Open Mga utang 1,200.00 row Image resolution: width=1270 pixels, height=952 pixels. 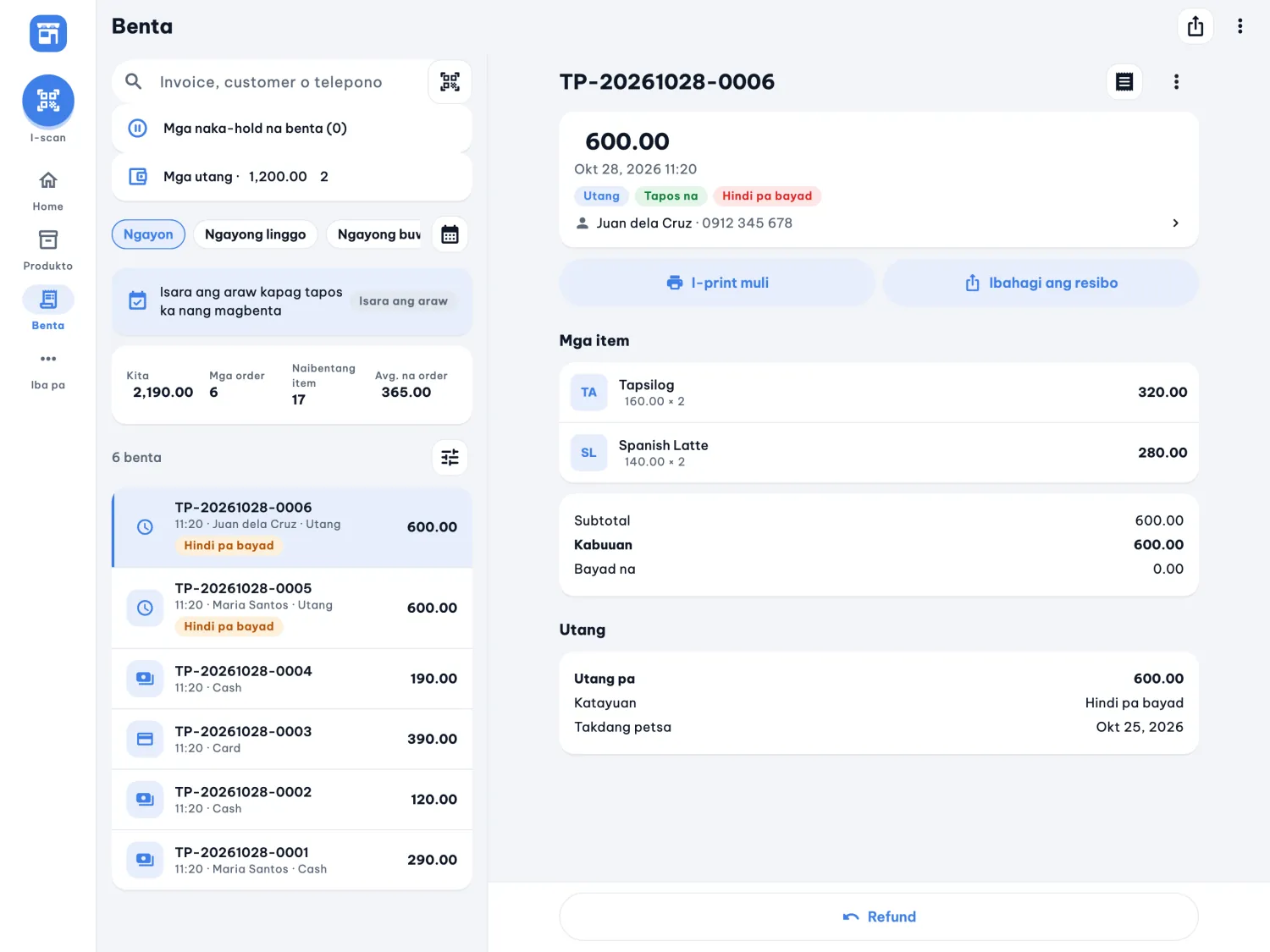291,177
